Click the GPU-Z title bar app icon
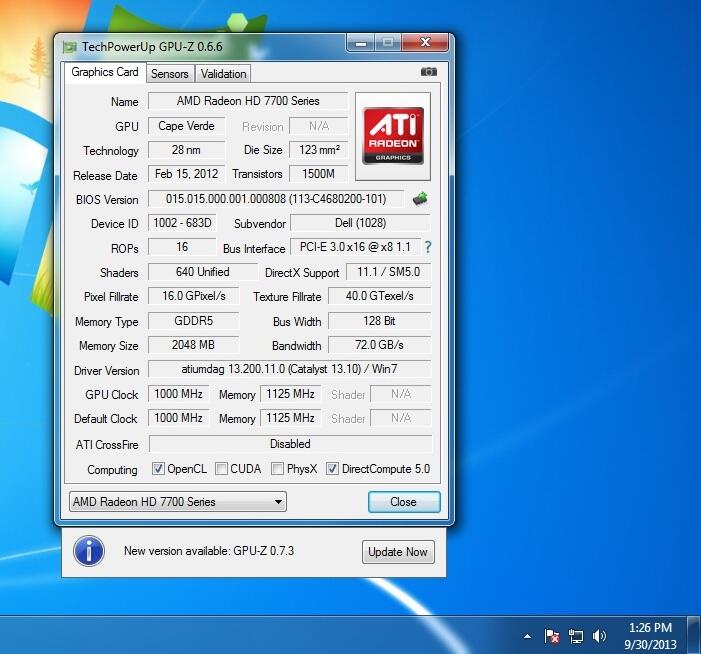This screenshot has height=654, width=701. tap(70, 46)
